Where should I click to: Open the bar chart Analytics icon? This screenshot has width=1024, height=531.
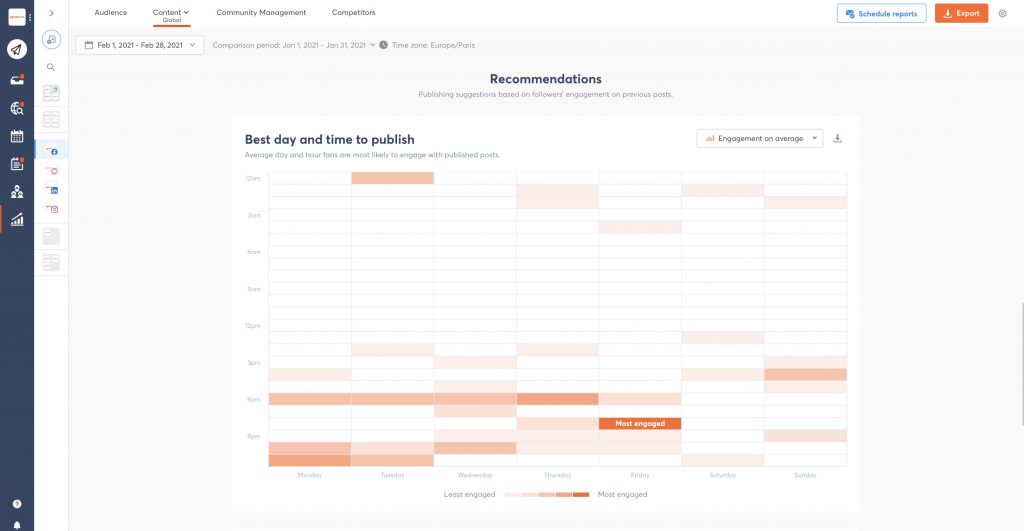(x=17, y=219)
